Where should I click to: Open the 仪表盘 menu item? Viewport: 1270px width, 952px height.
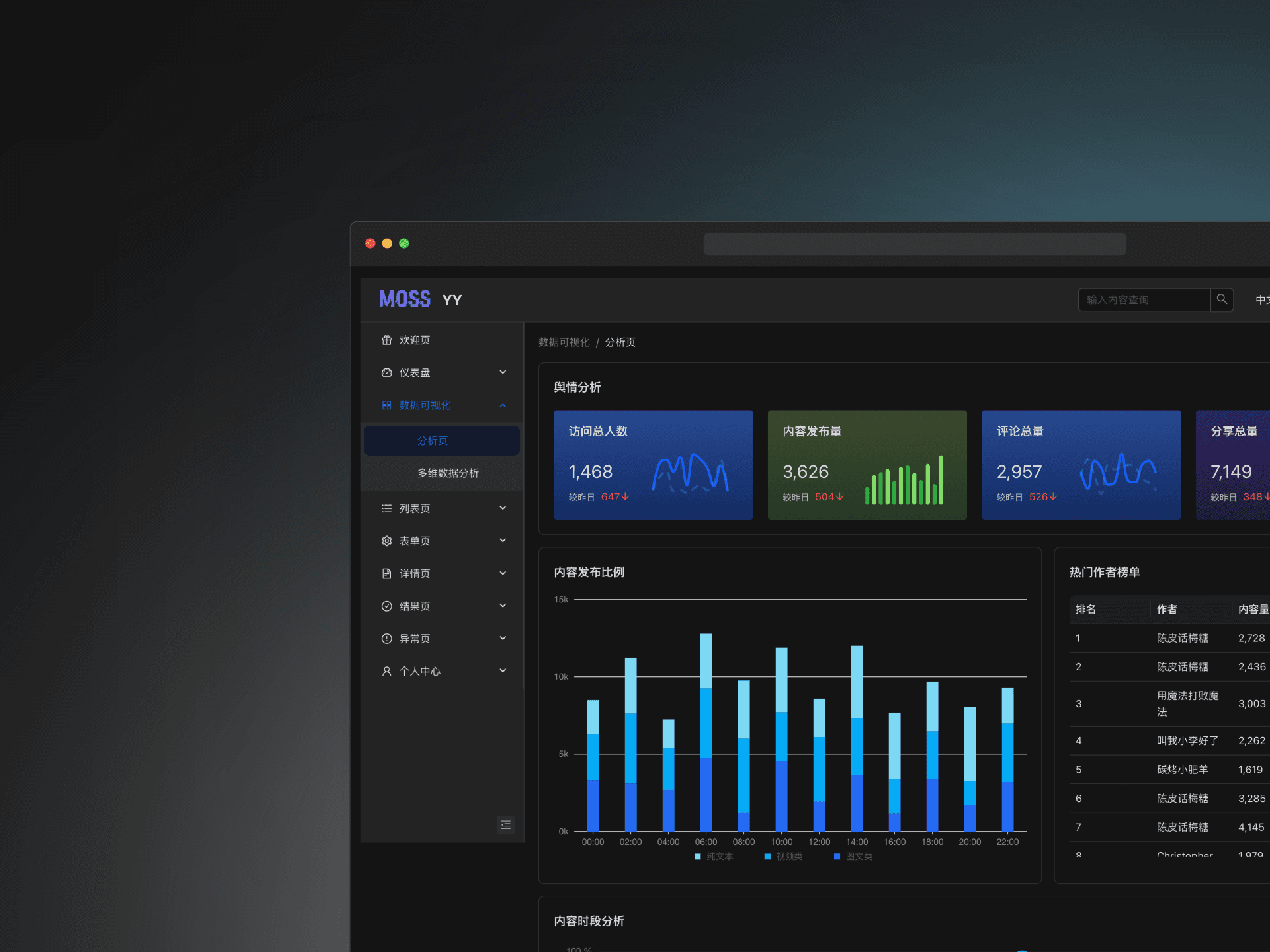pos(442,372)
